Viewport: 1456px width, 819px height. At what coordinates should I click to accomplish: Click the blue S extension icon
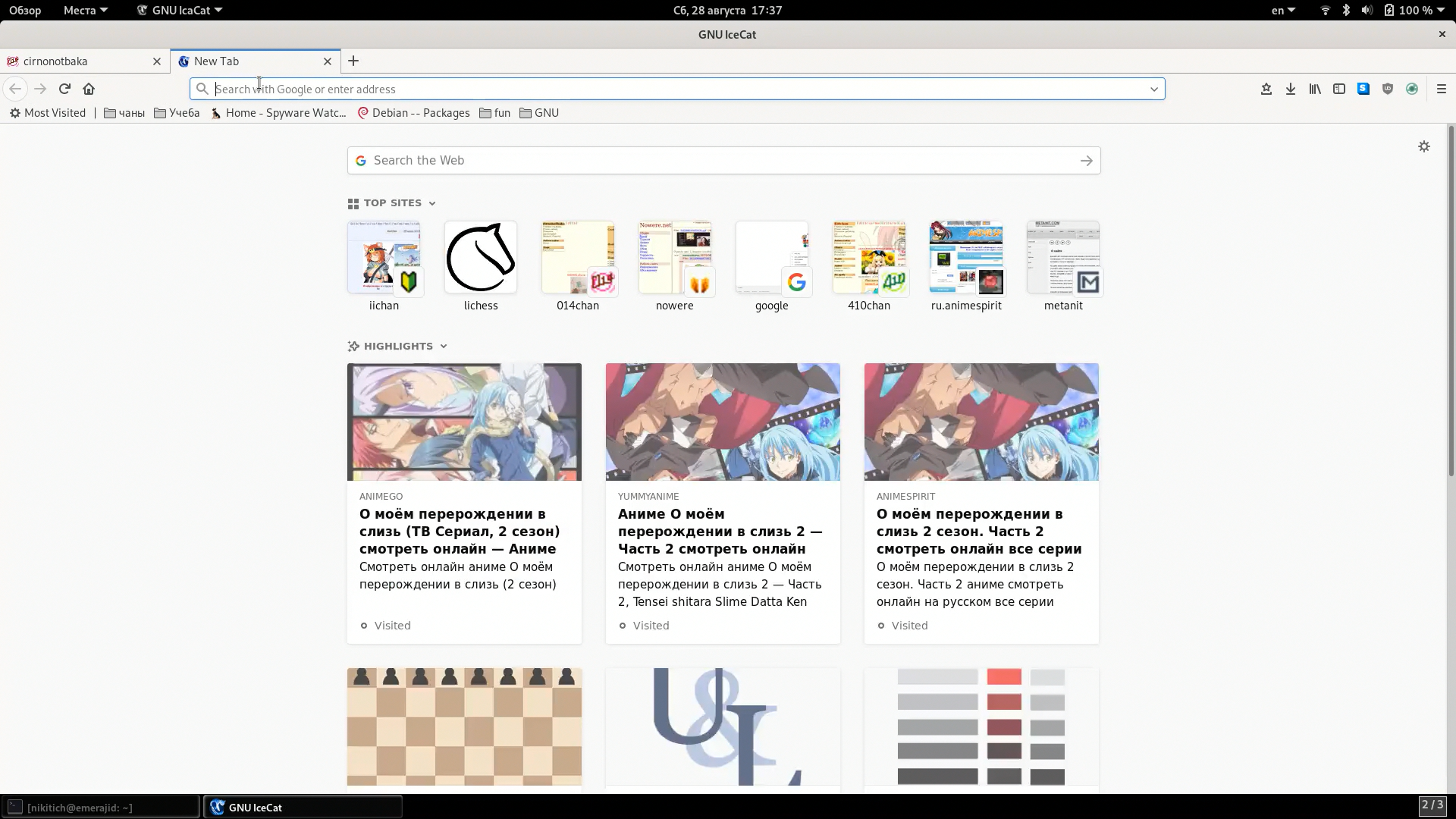tap(1363, 89)
